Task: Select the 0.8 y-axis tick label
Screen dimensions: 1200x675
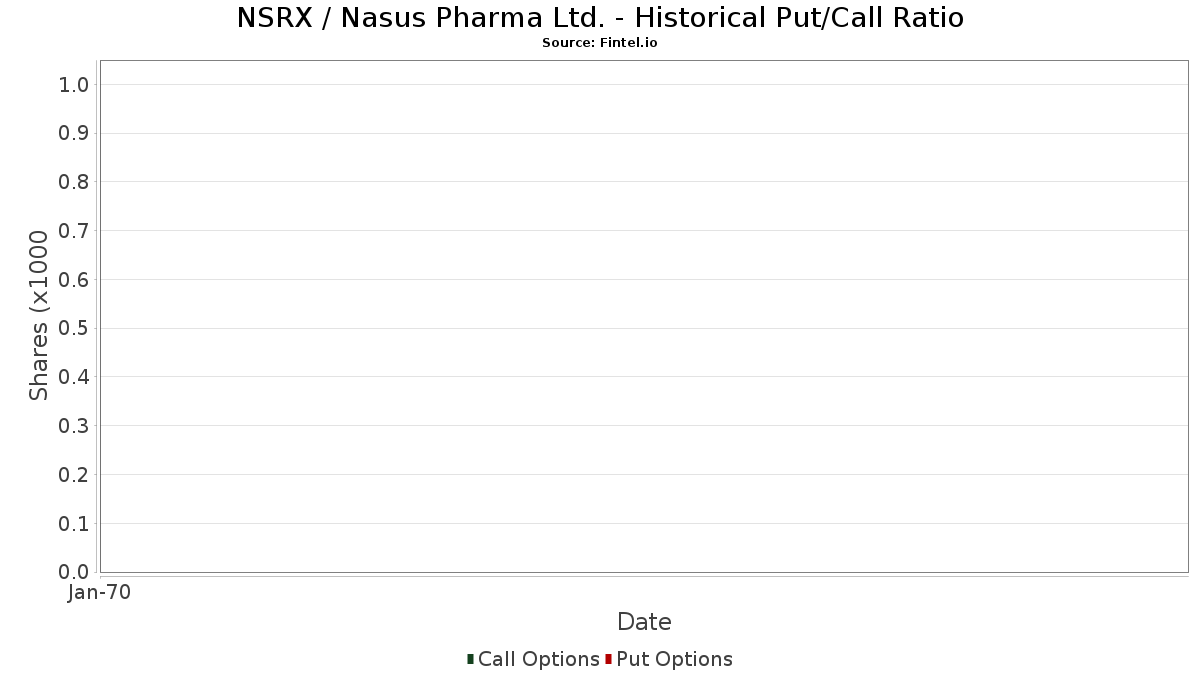Action: [x=74, y=182]
